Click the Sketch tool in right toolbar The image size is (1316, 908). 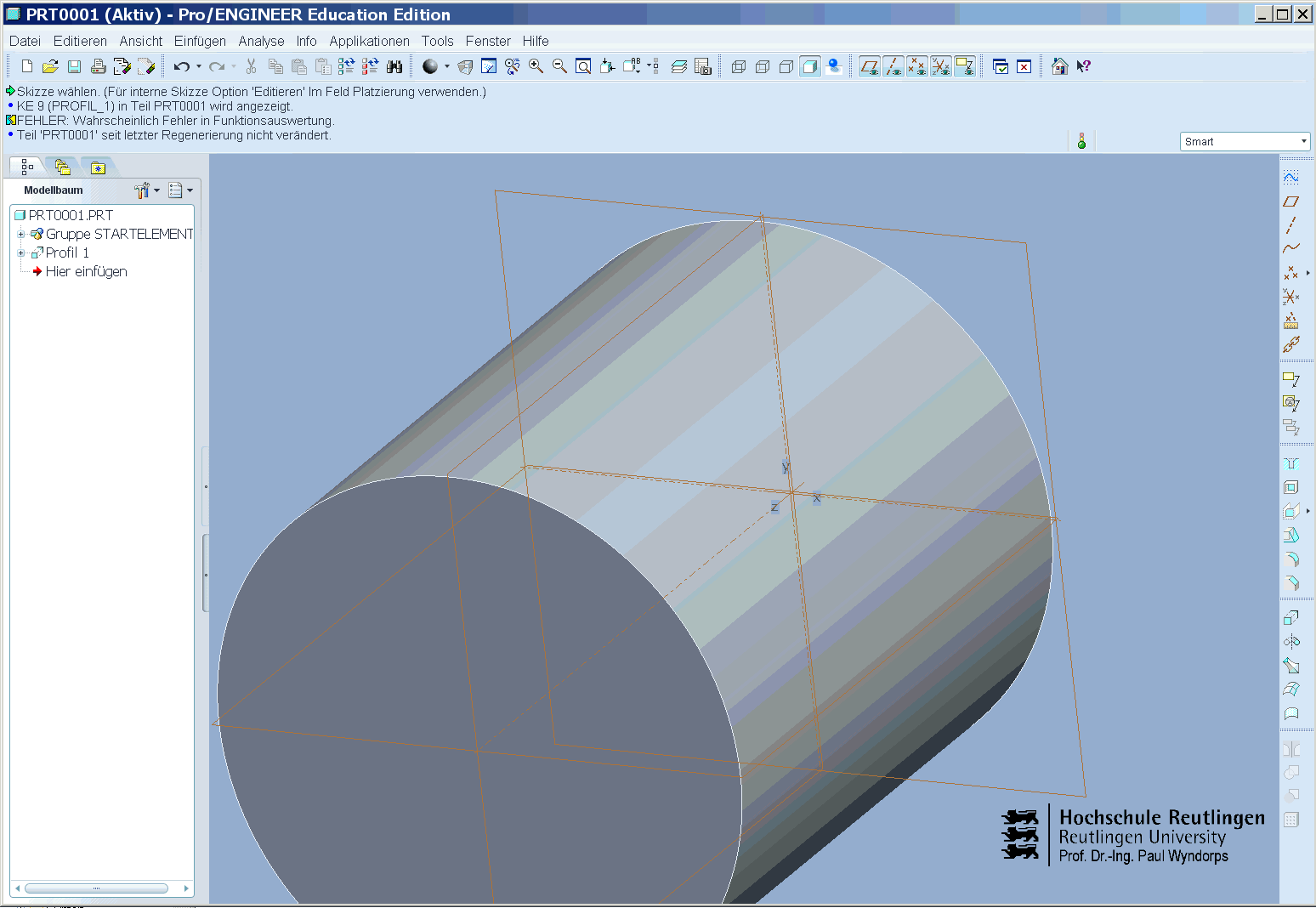[x=1290, y=177]
